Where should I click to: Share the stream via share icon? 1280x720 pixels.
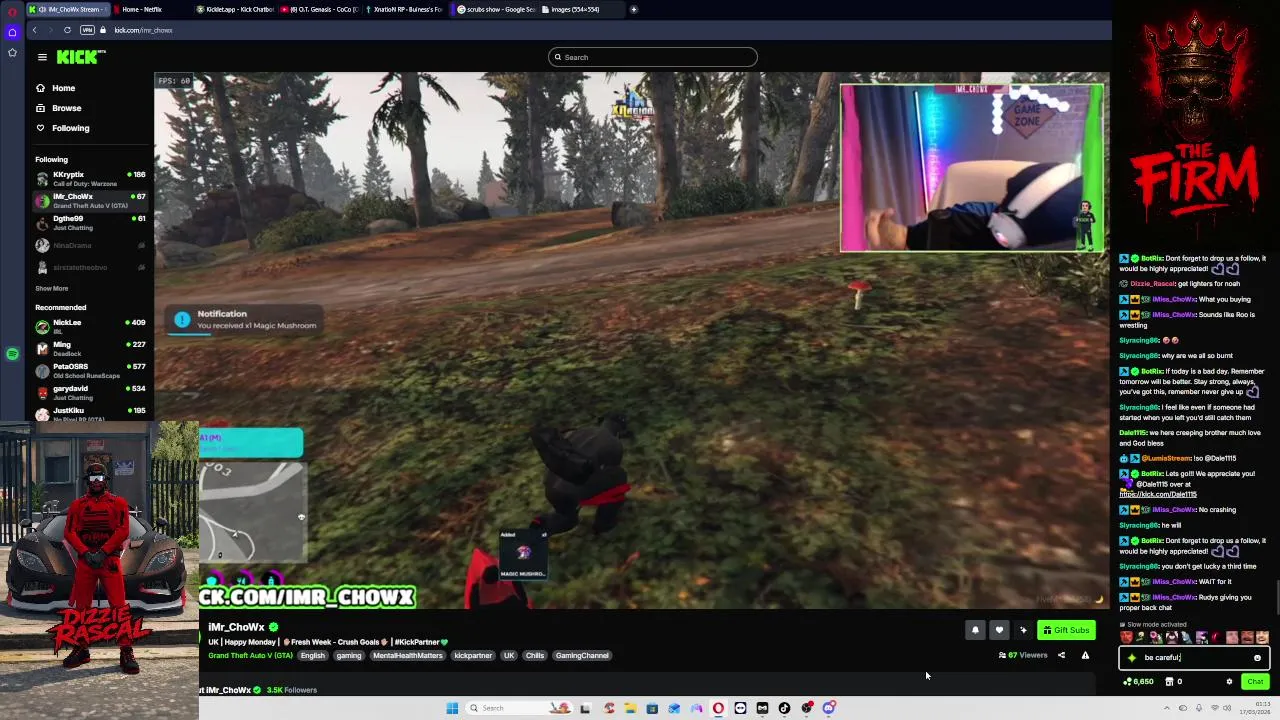[x=1061, y=656]
